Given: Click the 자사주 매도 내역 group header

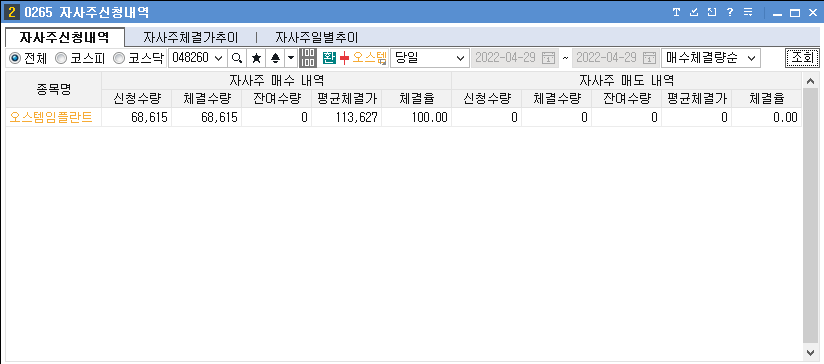Looking at the screenshot, I should 627,80.
